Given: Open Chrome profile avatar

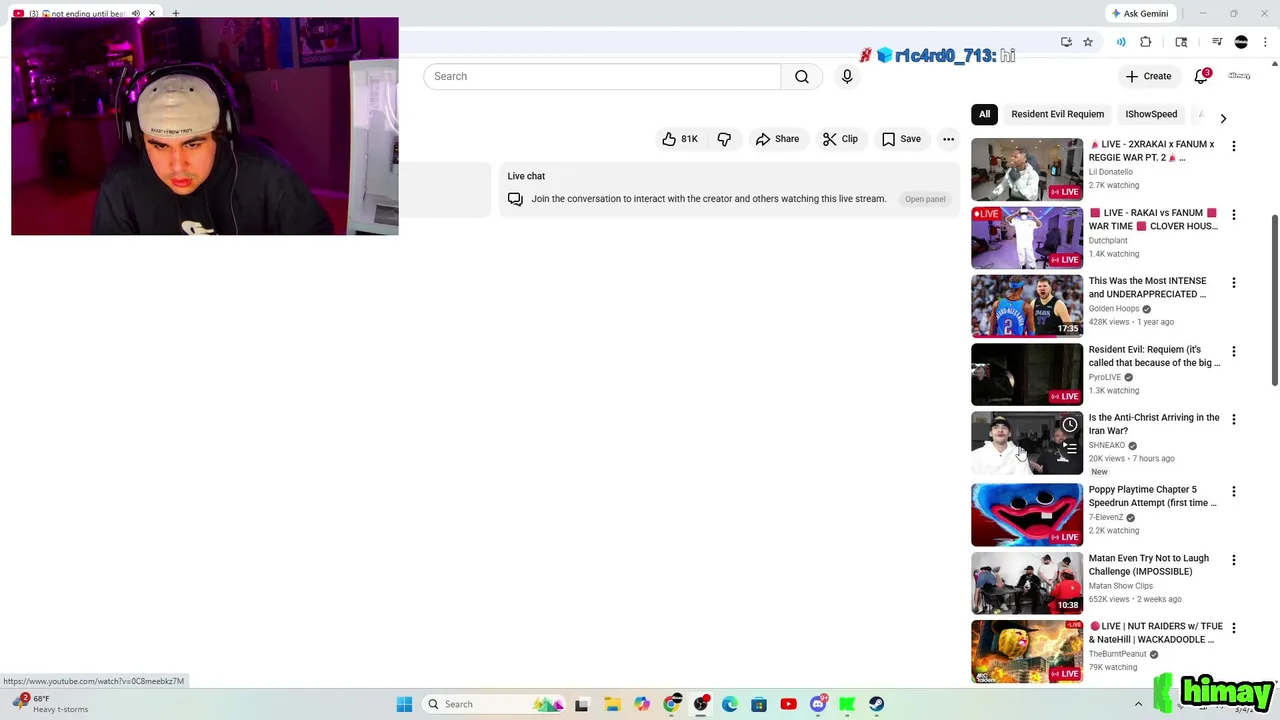Looking at the screenshot, I should [x=1241, y=42].
